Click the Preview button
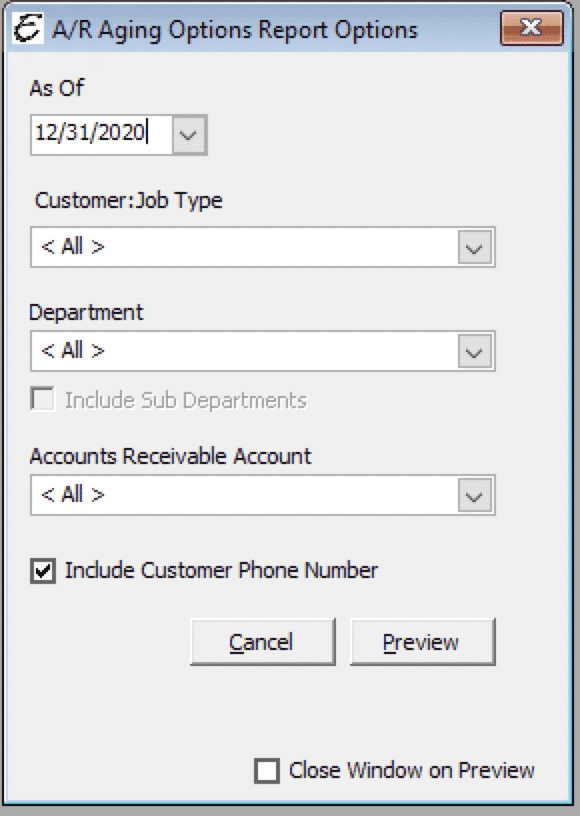 coord(422,642)
